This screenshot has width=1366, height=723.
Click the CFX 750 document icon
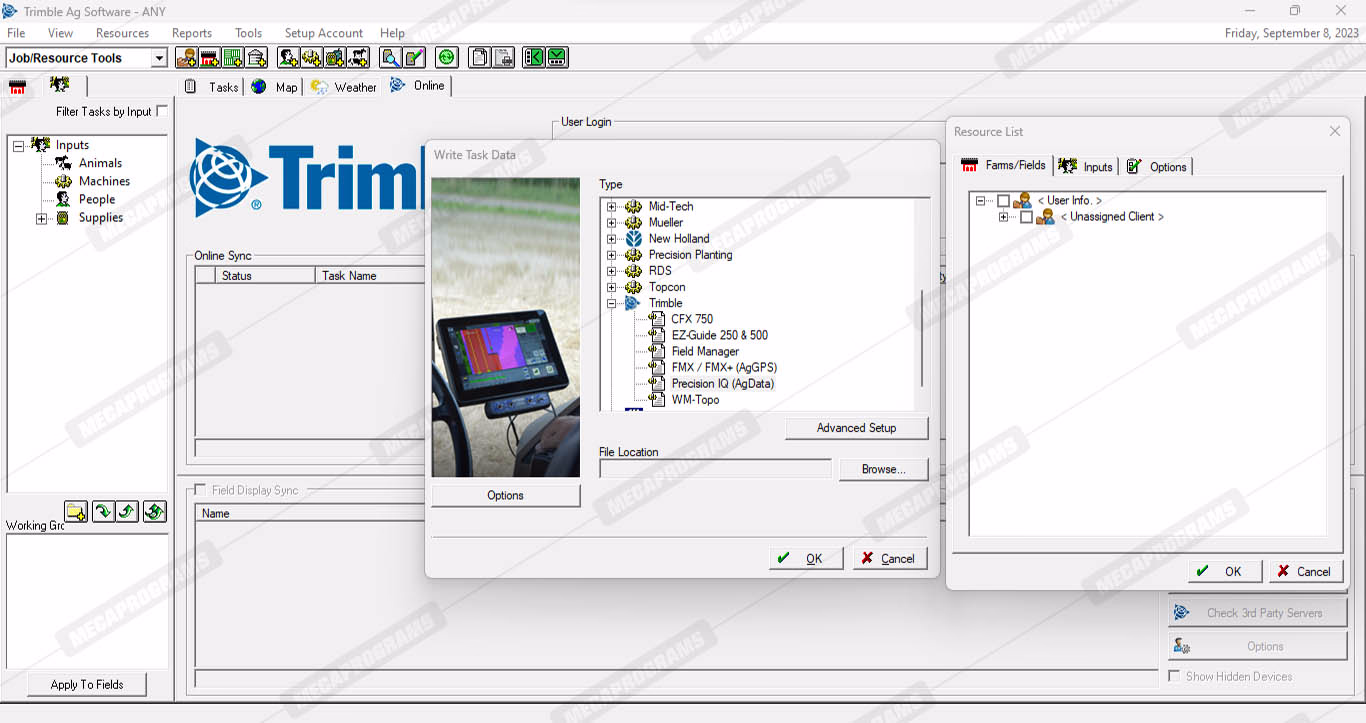(657, 319)
